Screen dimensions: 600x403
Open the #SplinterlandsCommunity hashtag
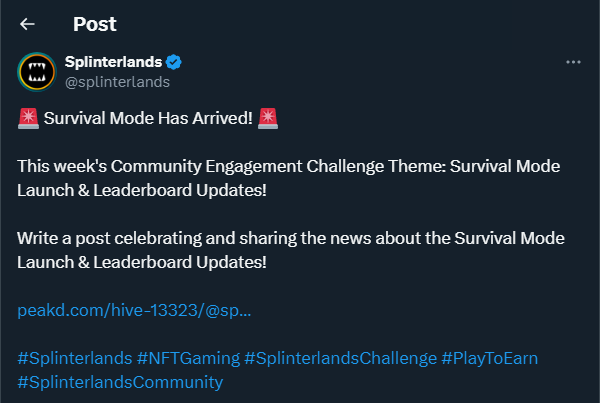tap(120, 382)
